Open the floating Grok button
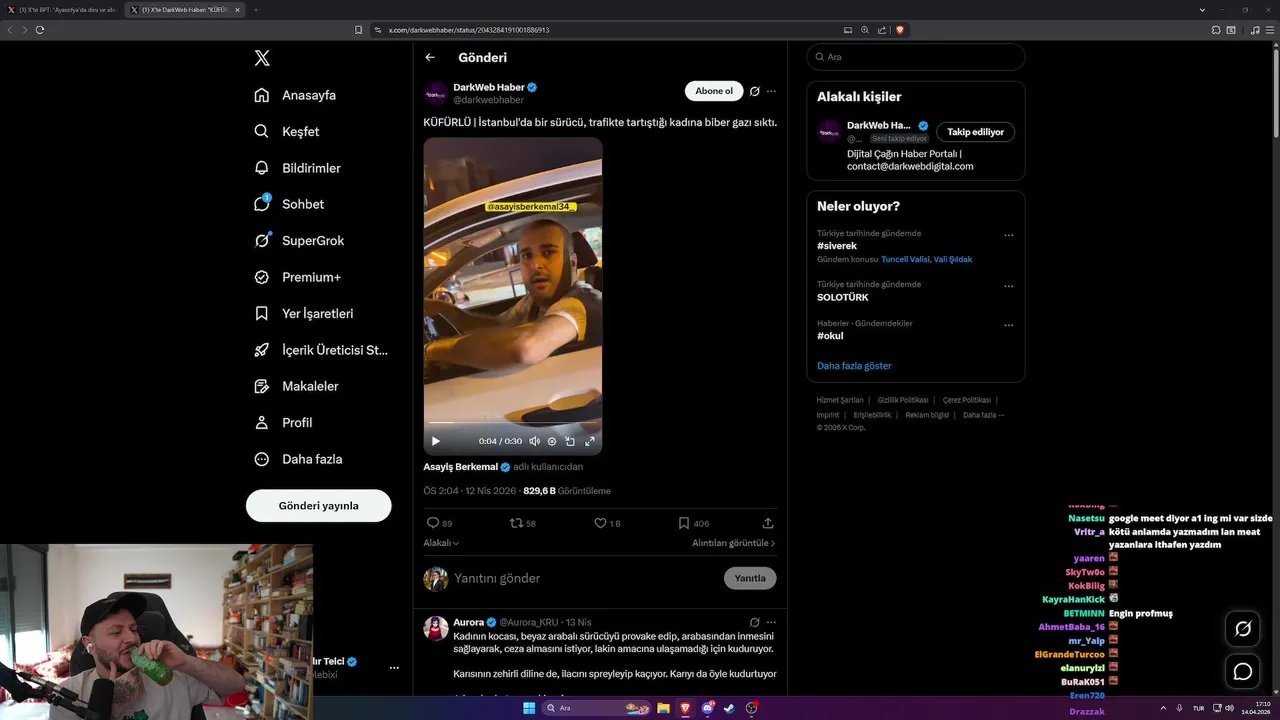 pos(1243,629)
